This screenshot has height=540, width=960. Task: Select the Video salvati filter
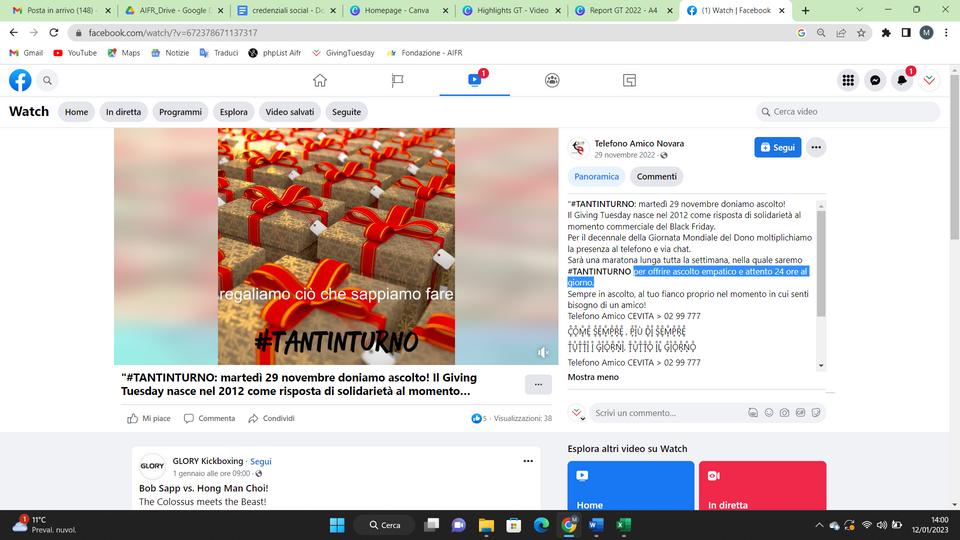point(290,112)
